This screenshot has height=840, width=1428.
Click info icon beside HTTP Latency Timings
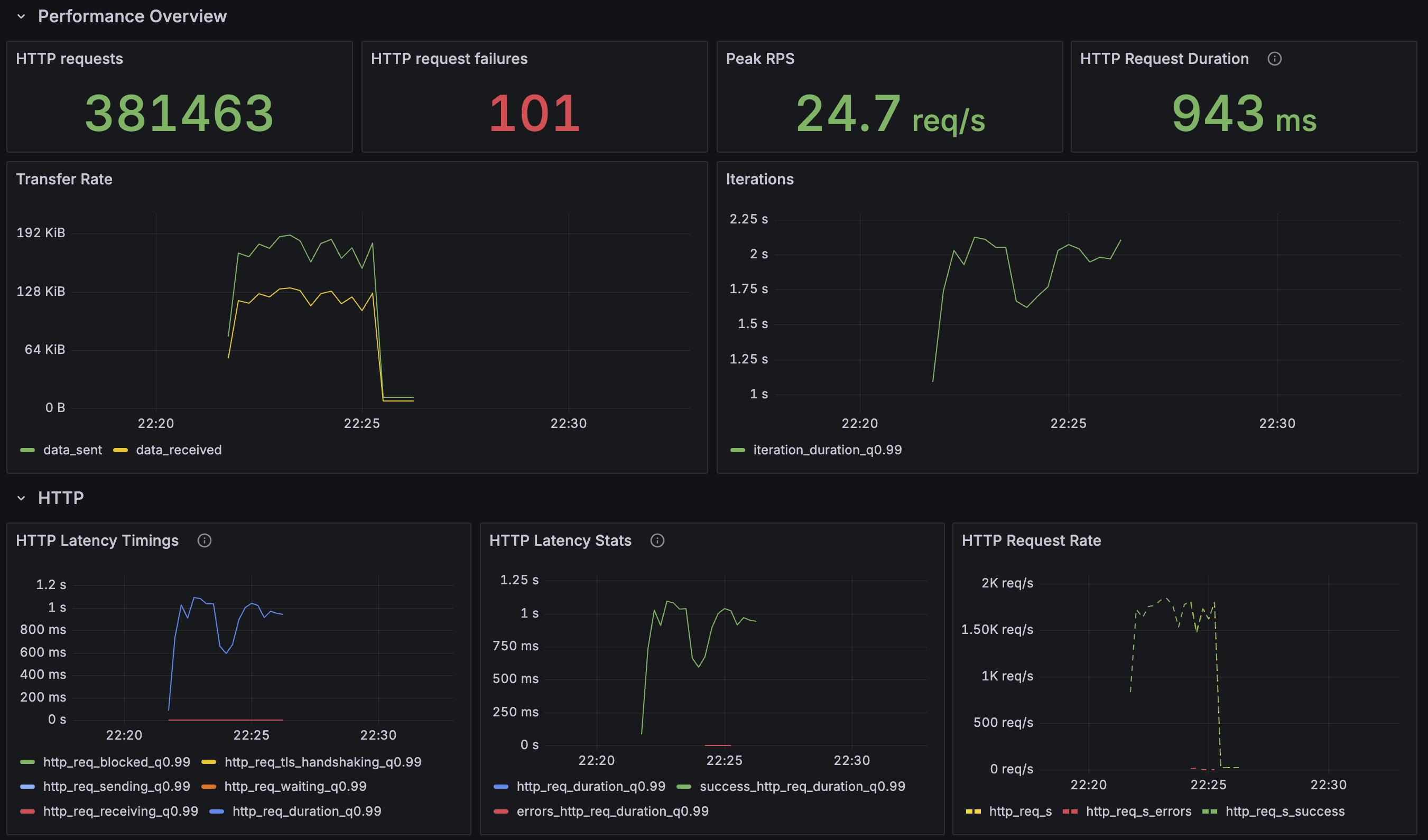[x=204, y=540]
